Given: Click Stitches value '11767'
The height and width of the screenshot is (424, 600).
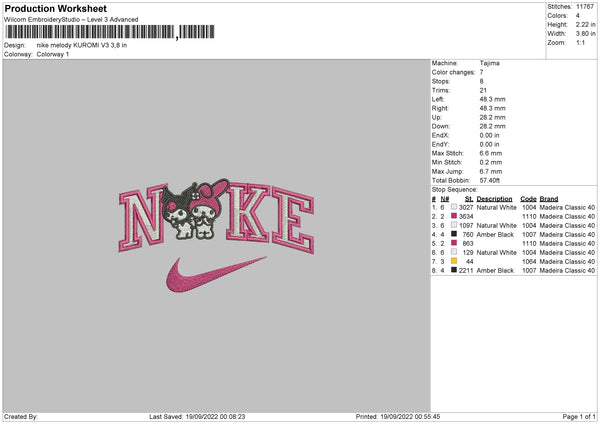Looking at the screenshot, I should (585, 7).
